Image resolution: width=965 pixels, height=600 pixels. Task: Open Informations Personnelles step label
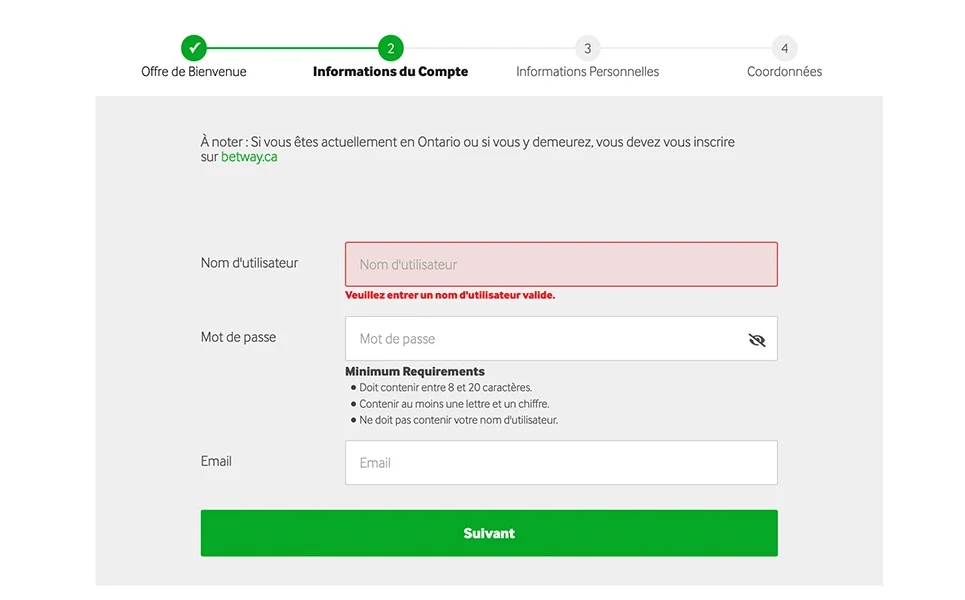coord(587,72)
